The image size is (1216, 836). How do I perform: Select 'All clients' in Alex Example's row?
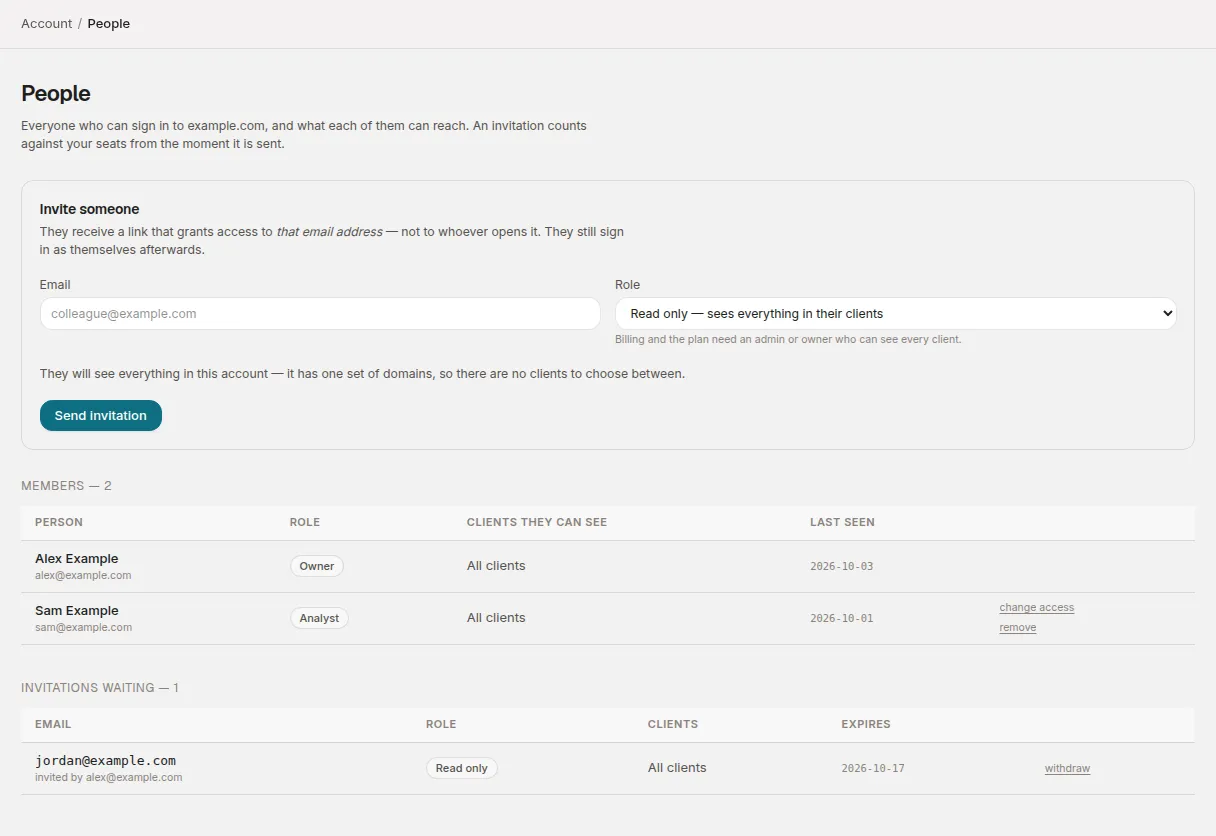tap(496, 566)
